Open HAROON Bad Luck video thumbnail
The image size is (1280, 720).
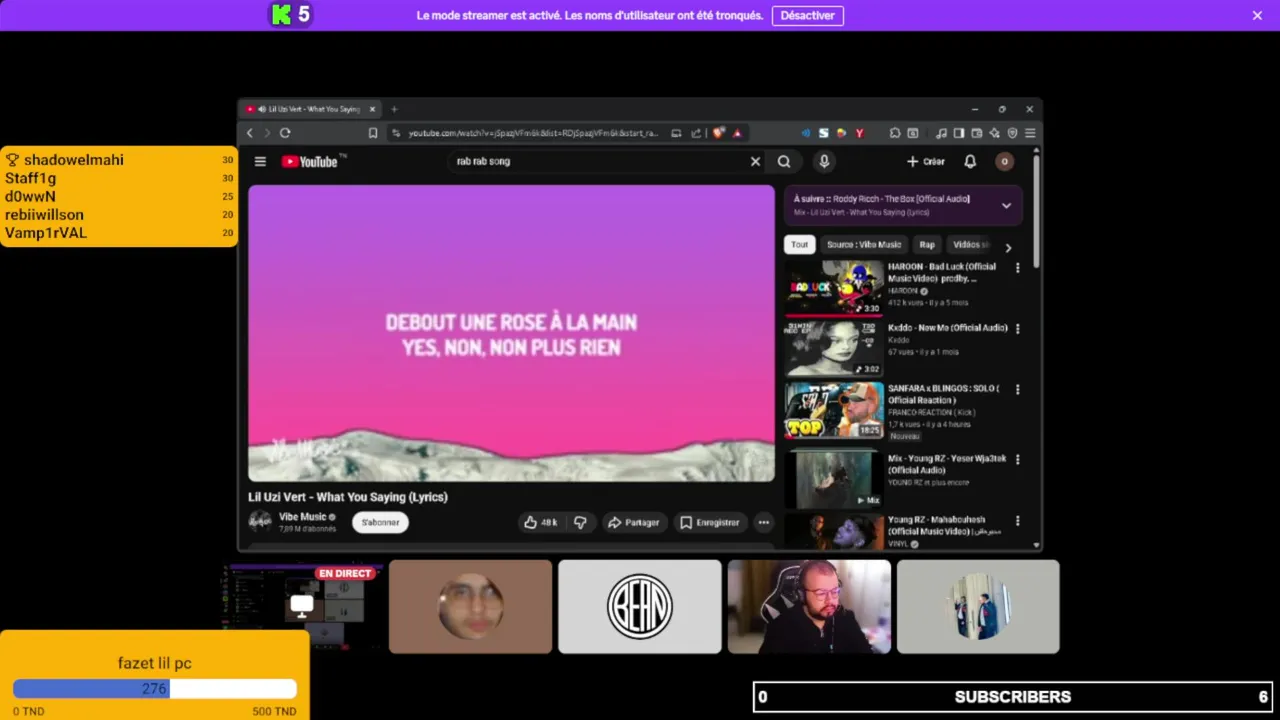[x=834, y=288]
